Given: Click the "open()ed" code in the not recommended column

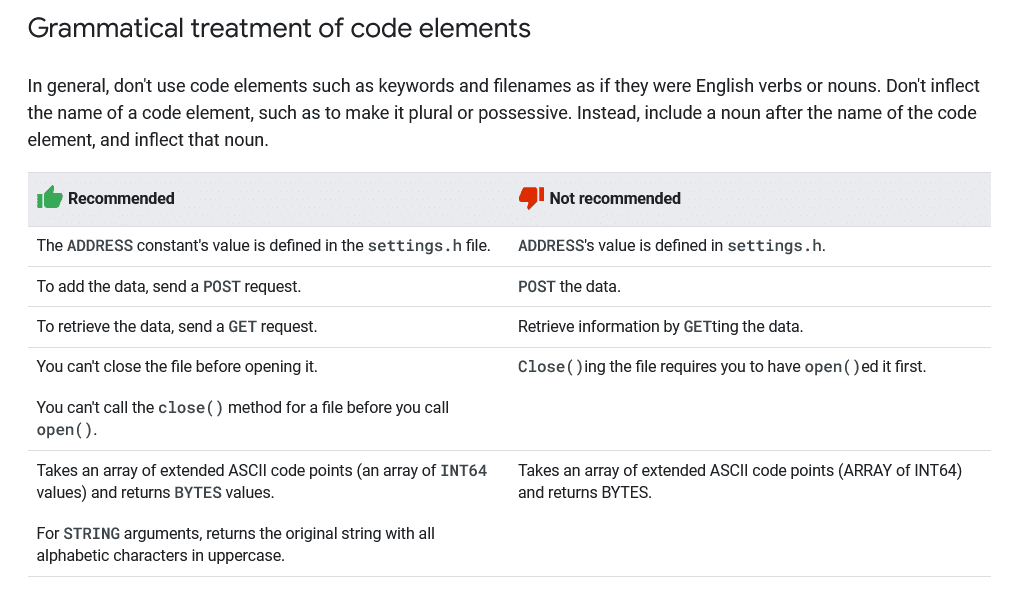Looking at the screenshot, I should 832,366.
